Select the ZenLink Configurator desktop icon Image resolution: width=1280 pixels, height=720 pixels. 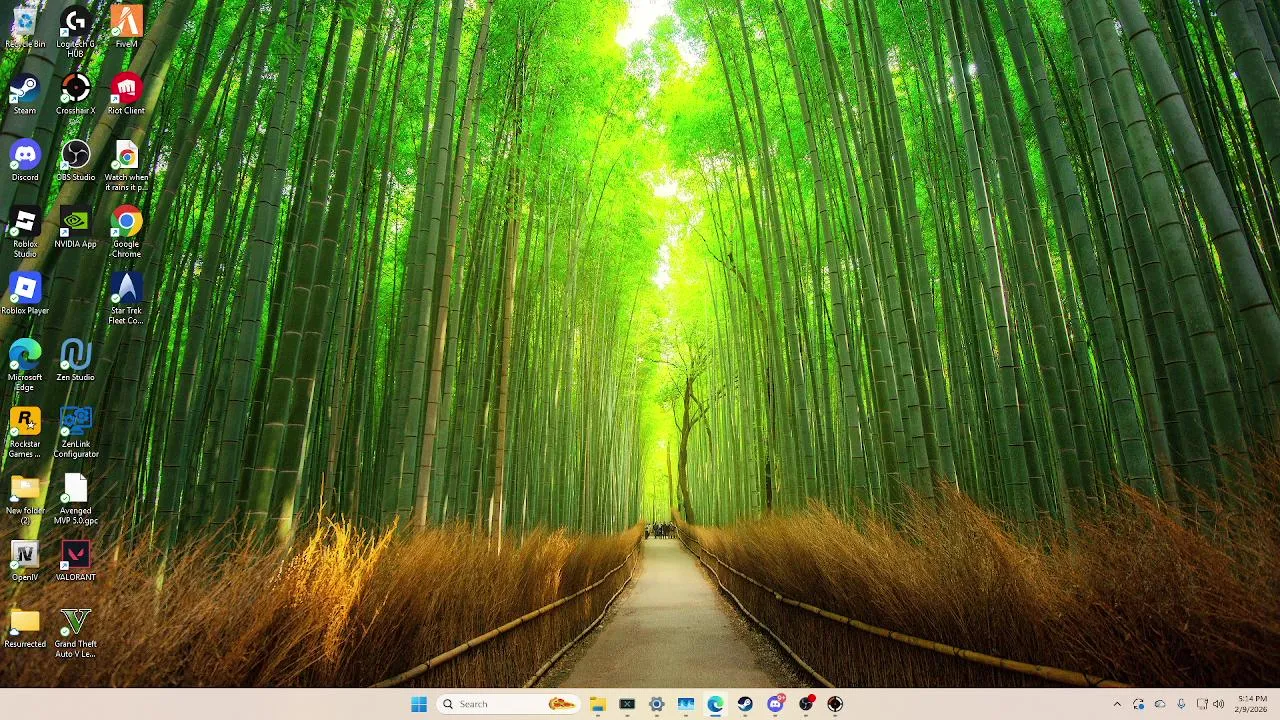coord(75,433)
